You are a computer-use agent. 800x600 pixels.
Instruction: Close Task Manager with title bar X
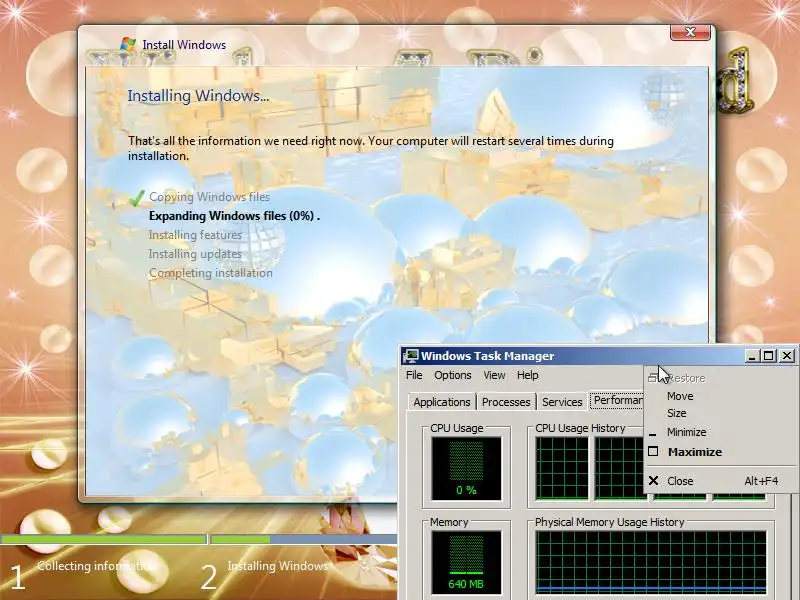[787, 356]
